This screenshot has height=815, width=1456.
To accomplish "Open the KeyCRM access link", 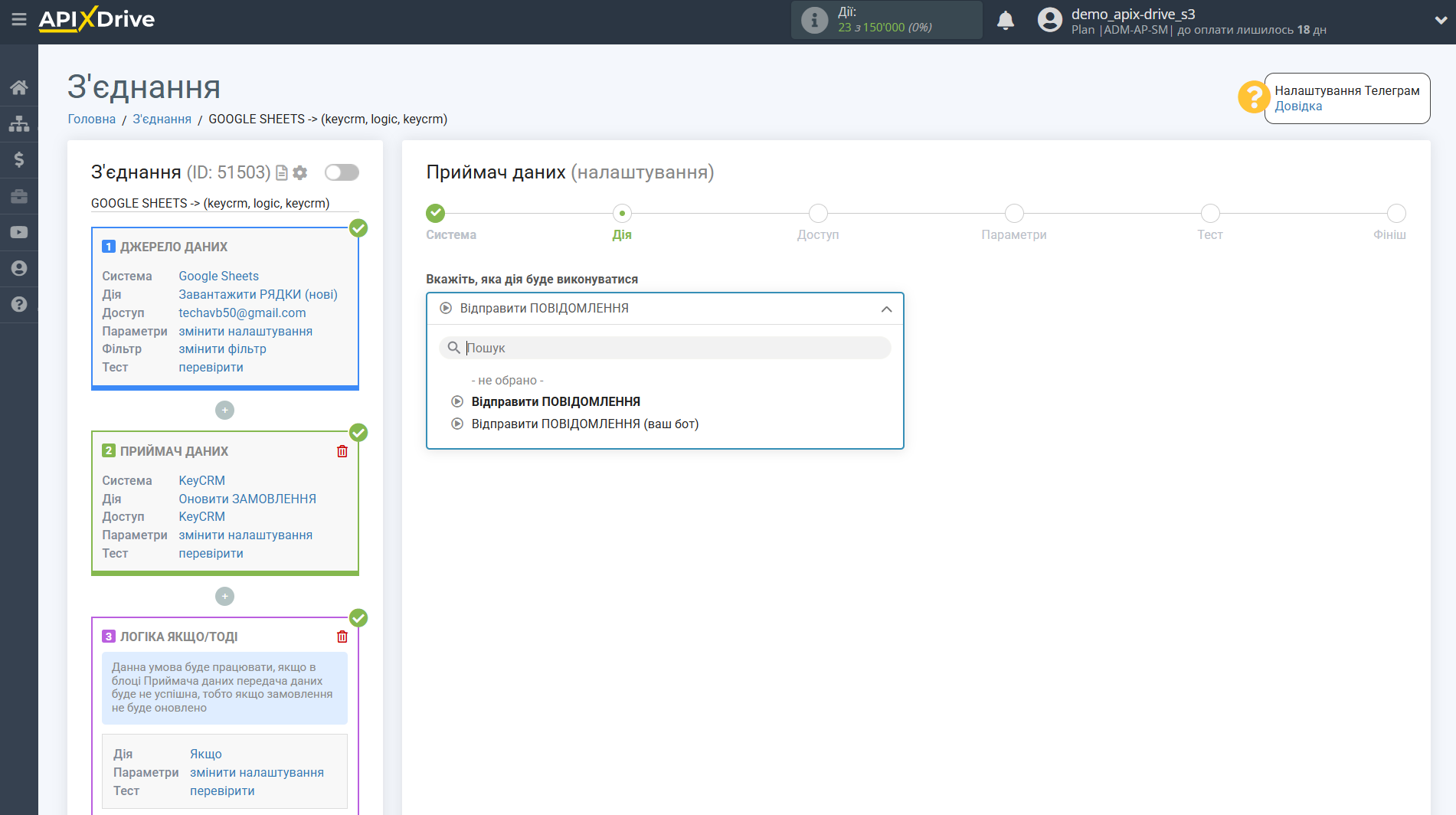I will click(202, 516).
